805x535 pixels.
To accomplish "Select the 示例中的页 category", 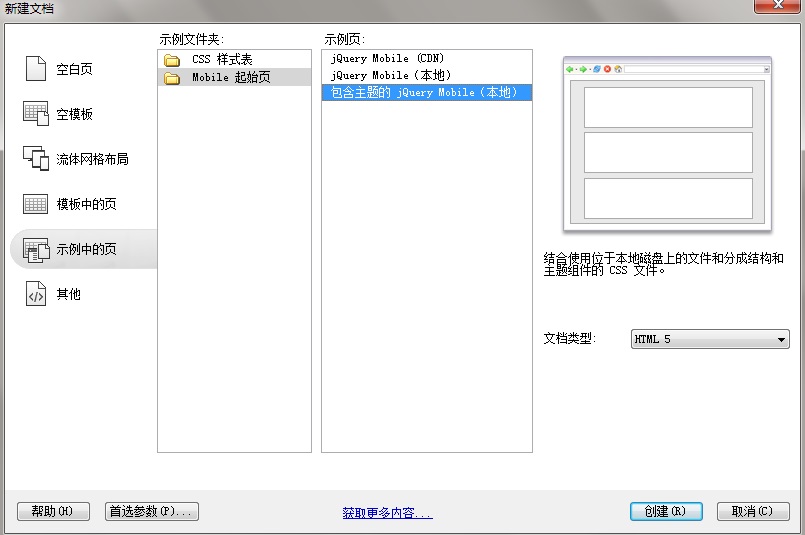I will (x=86, y=249).
